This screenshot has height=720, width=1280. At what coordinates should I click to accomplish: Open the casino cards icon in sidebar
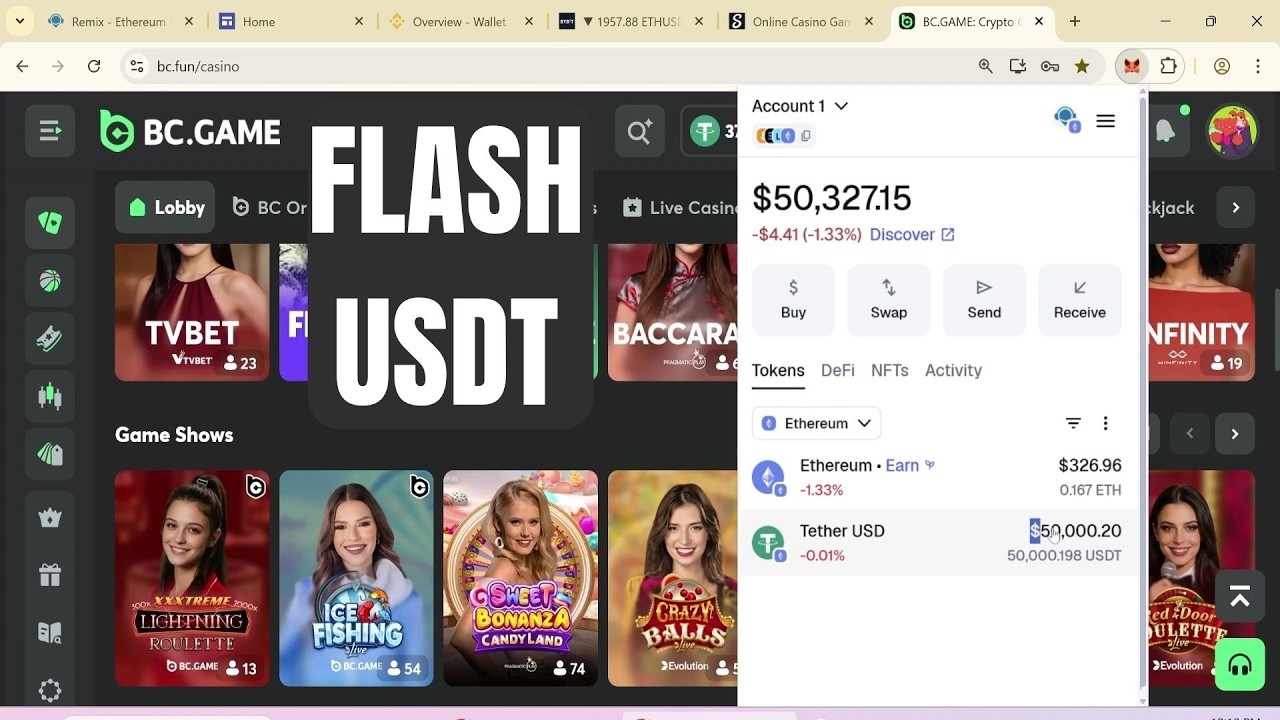(x=50, y=223)
